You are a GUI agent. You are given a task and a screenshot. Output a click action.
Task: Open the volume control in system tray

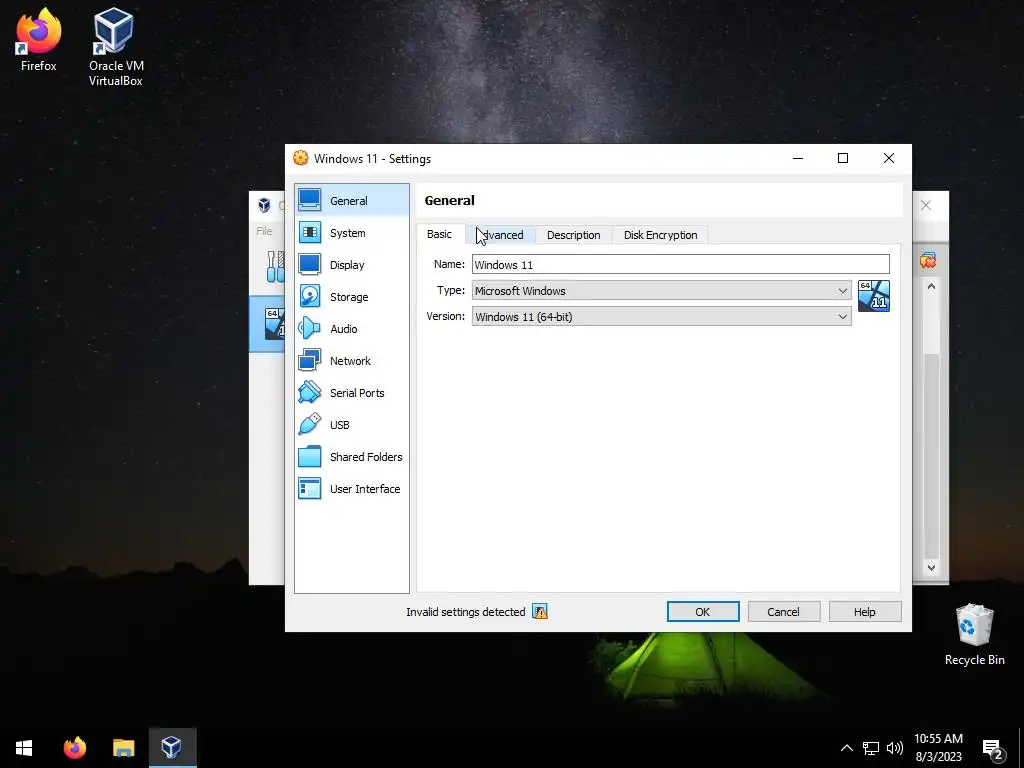(x=895, y=748)
